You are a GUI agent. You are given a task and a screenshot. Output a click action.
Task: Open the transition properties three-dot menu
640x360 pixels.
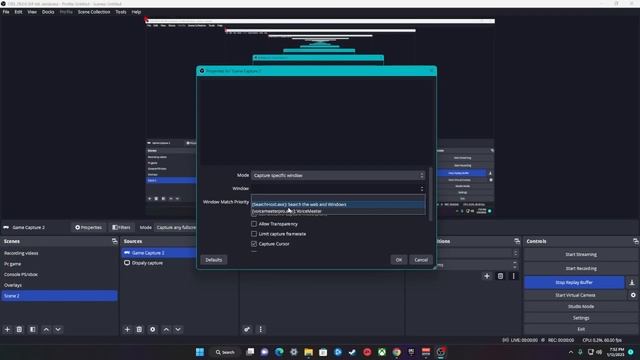pos(513,276)
